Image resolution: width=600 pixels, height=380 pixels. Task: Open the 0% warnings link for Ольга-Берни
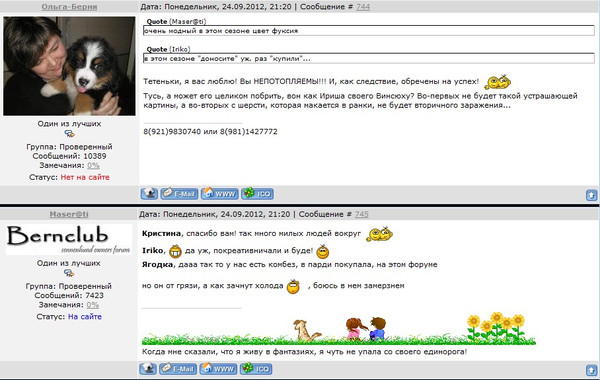pyautogui.click(x=93, y=165)
